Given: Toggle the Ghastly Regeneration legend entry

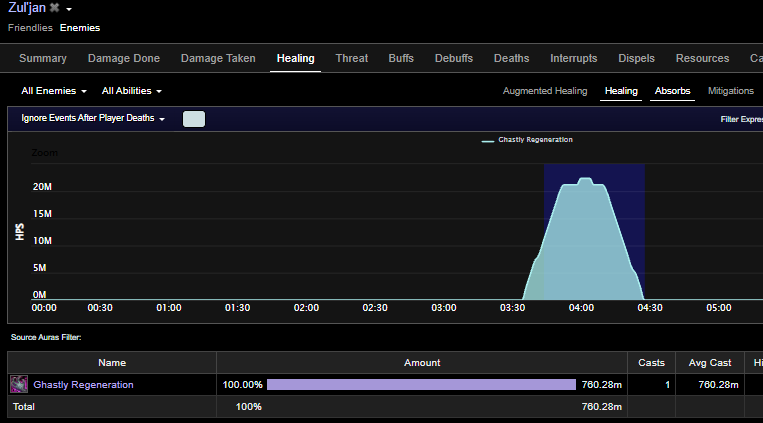Looking at the screenshot, I should (527, 140).
